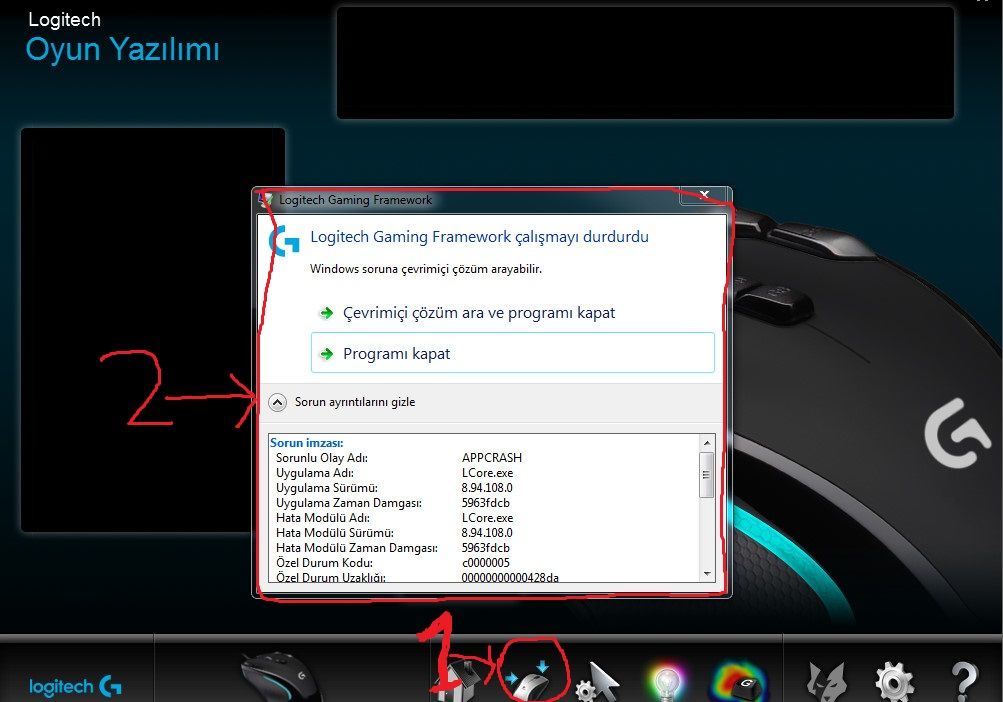Click 'Programı kapat' option
This screenshot has height=702, width=1003.
(512, 353)
